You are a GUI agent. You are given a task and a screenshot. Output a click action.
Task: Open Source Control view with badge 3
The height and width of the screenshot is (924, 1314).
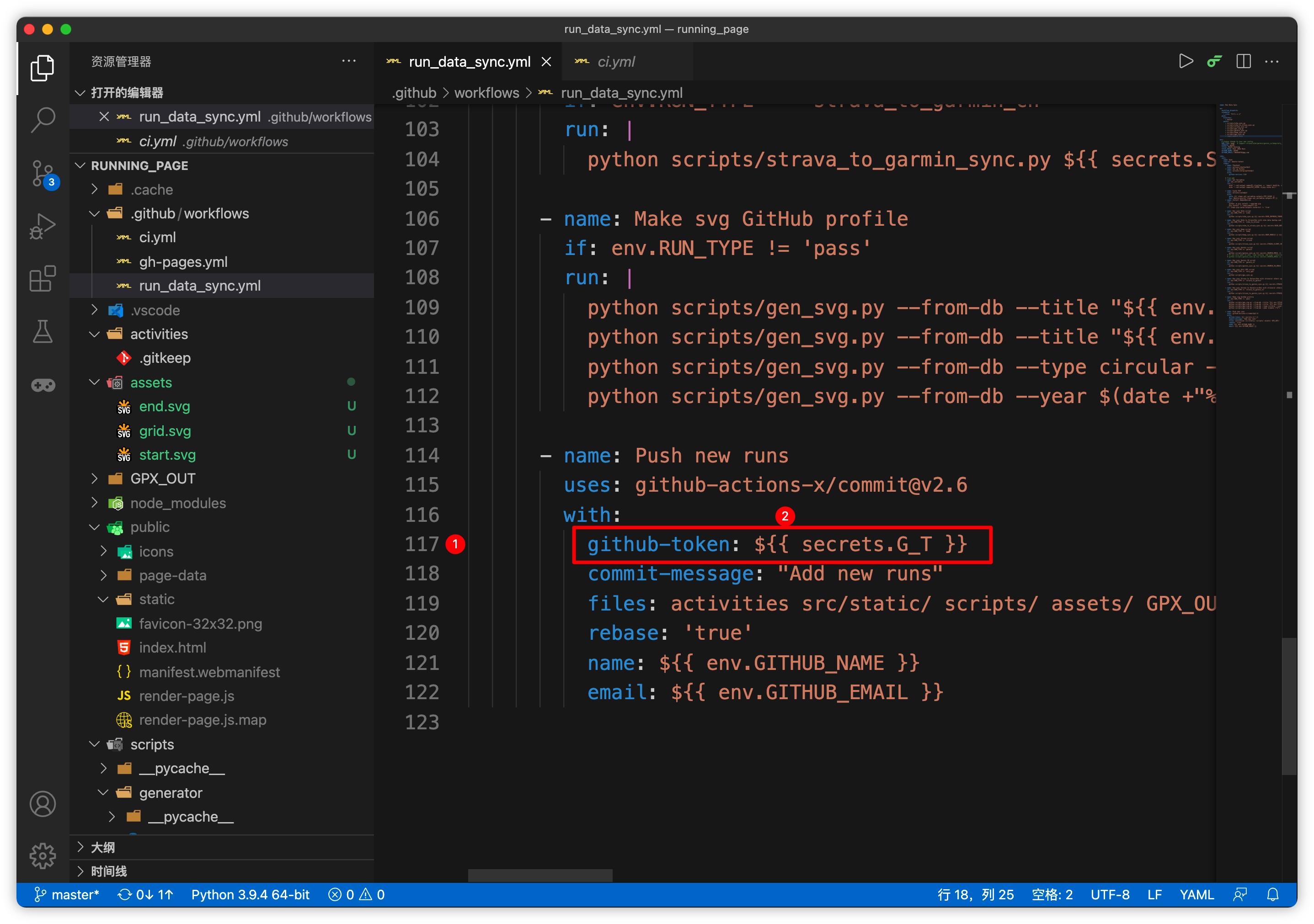[43, 173]
